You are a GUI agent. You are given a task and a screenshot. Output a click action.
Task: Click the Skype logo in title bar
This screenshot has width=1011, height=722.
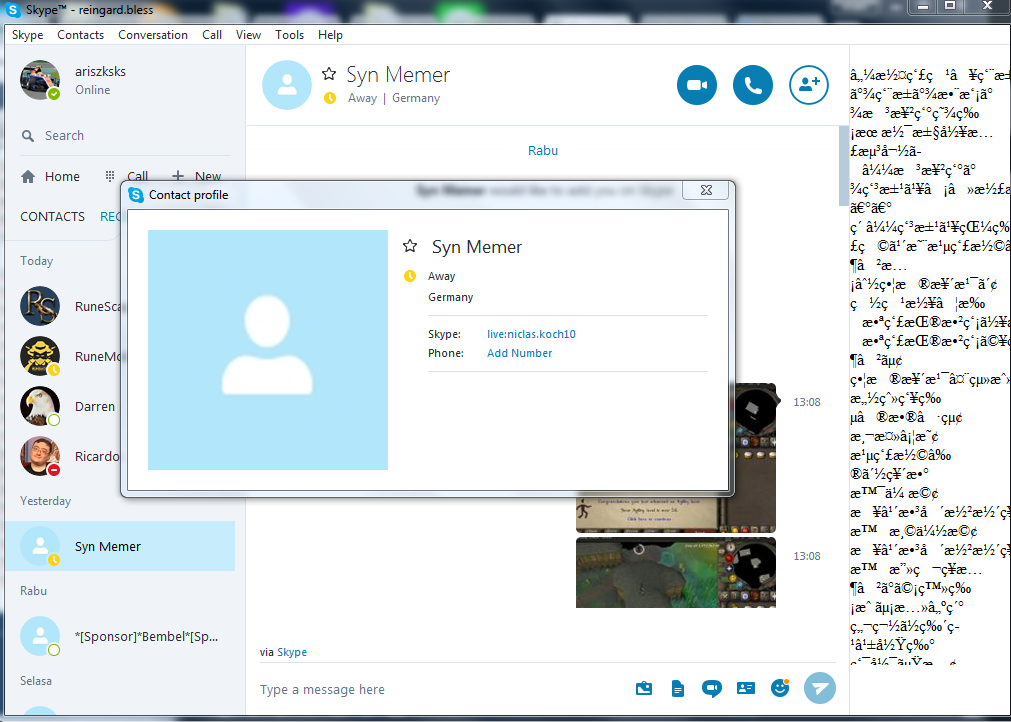pyautogui.click(x=13, y=10)
